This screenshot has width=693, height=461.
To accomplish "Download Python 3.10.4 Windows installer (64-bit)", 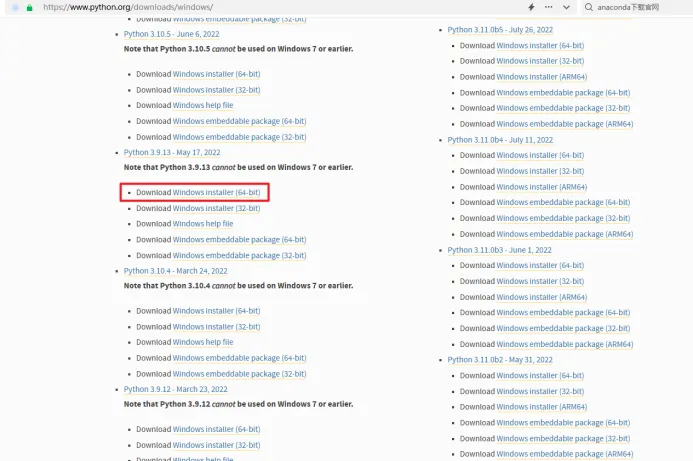I will pyautogui.click(x=216, y=311).
